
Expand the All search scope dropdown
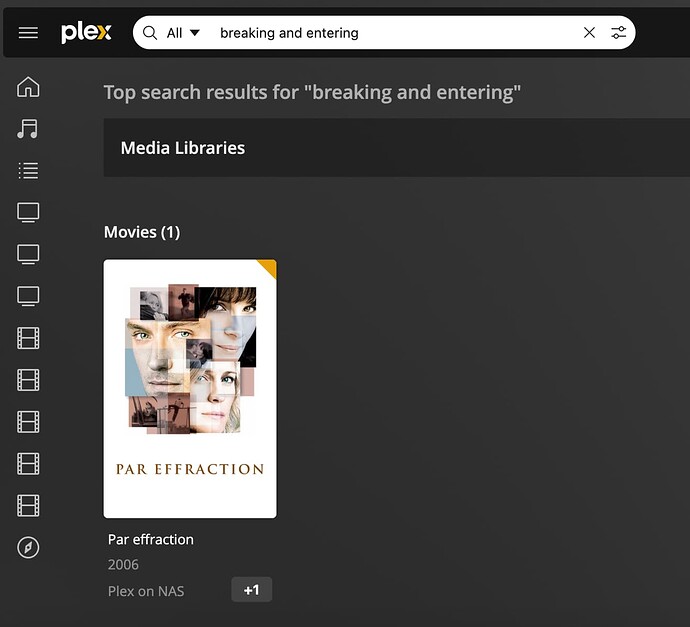point(183,33)
